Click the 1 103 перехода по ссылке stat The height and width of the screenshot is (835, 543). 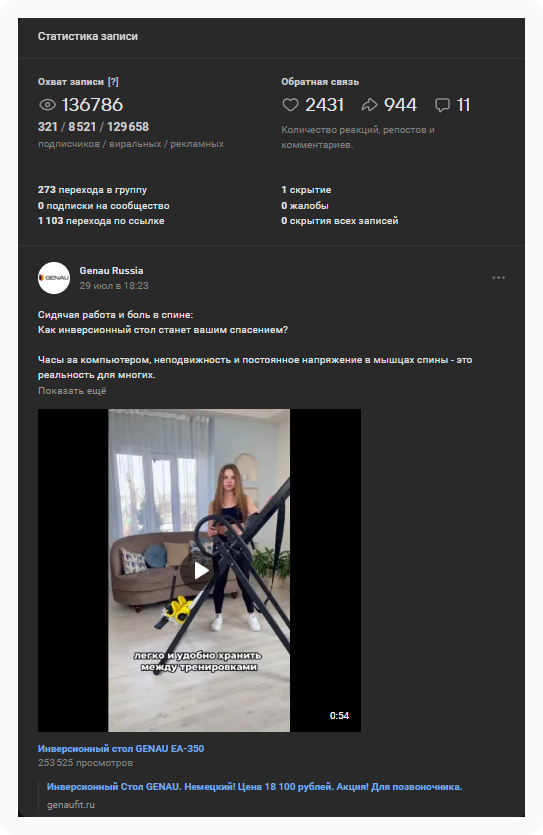[101, 220]
